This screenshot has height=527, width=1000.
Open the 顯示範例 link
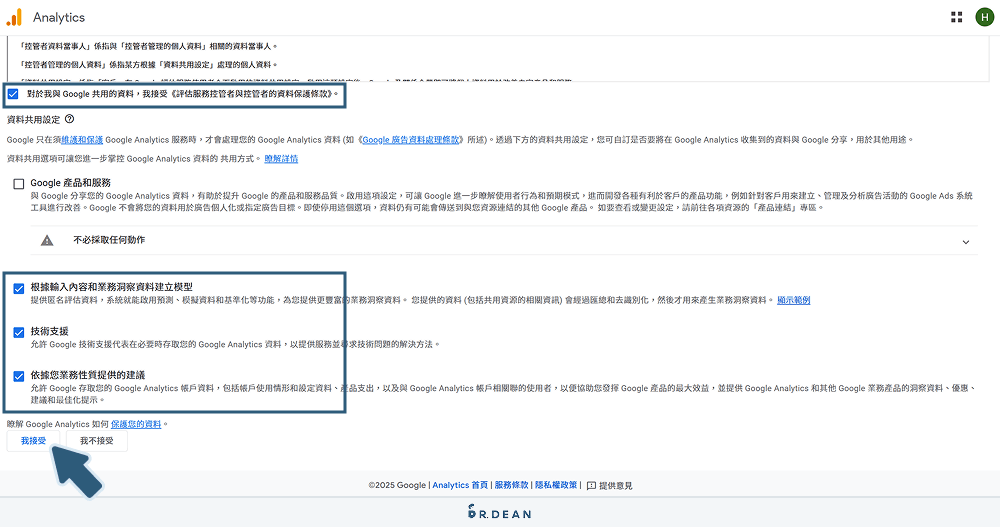(x=793, y=300)
